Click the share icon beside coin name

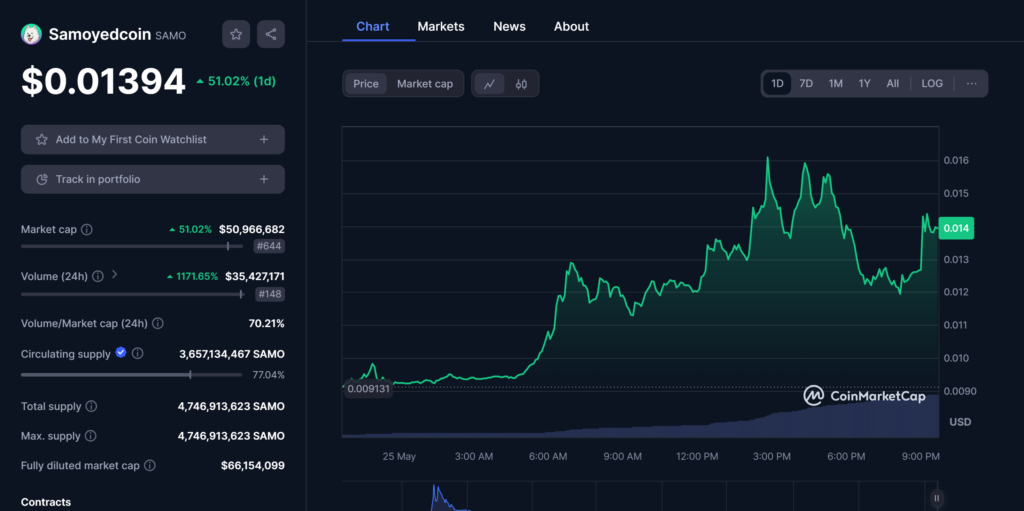pos(271,34)
